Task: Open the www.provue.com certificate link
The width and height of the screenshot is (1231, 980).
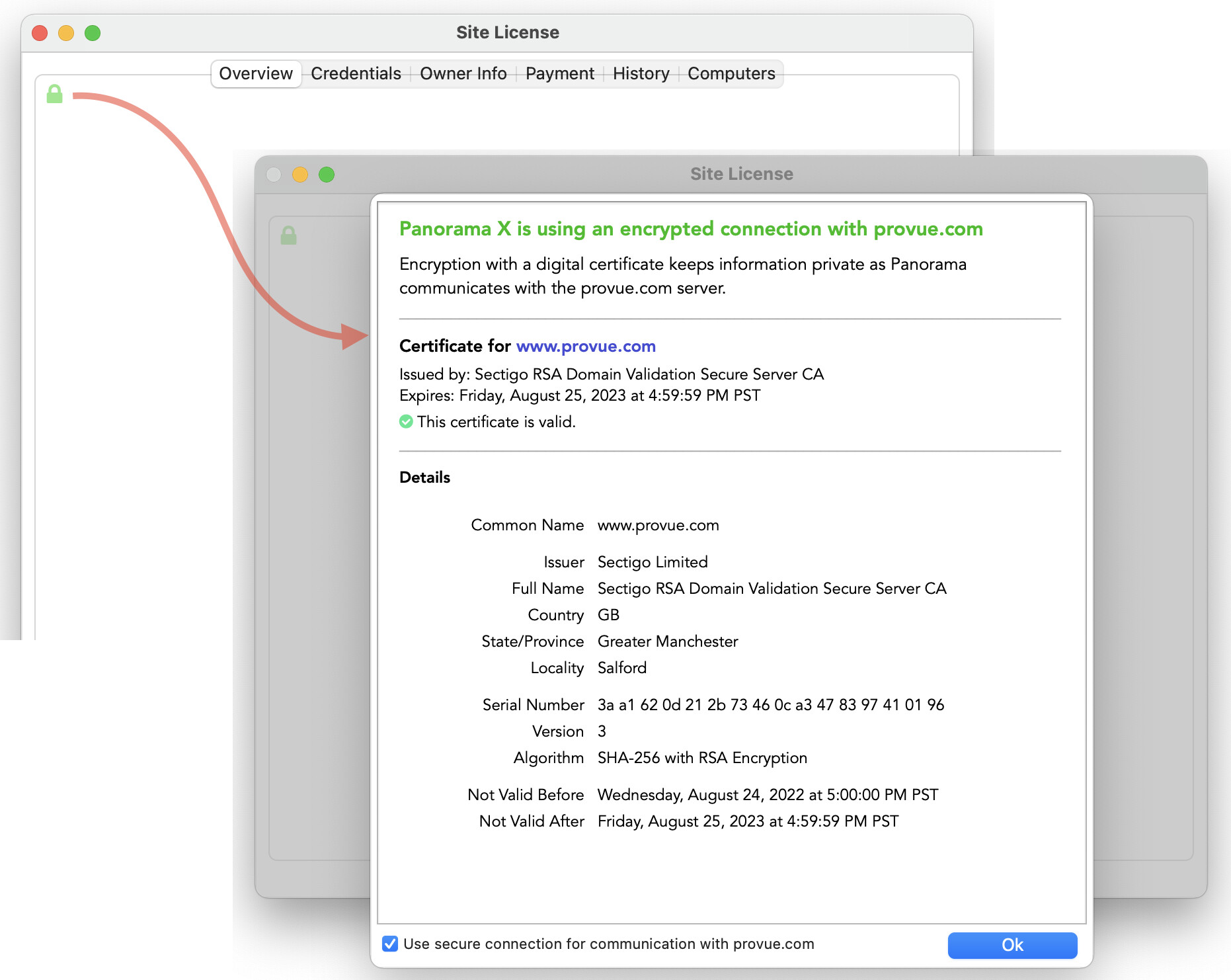Action: pyautogui.click(x=586, y=346)
